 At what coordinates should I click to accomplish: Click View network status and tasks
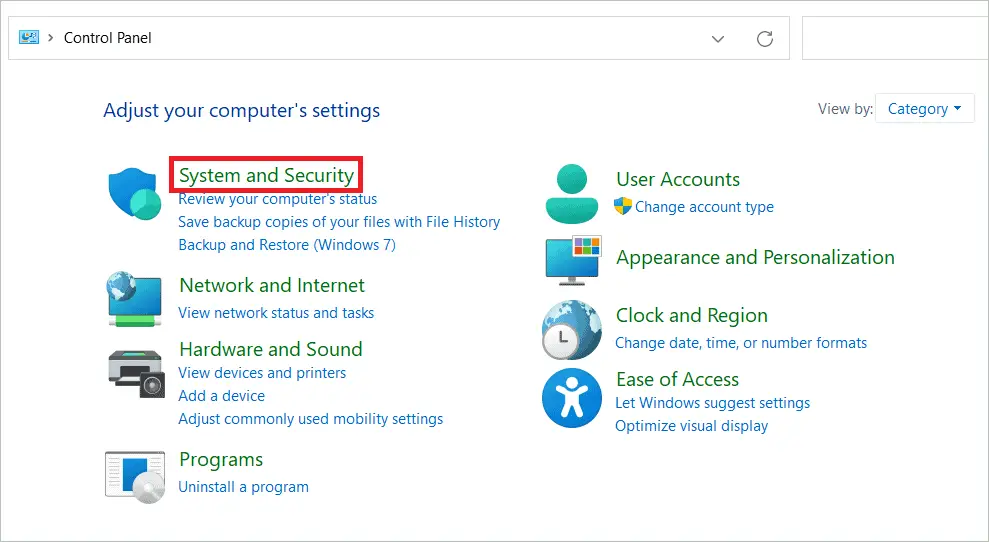276,312
